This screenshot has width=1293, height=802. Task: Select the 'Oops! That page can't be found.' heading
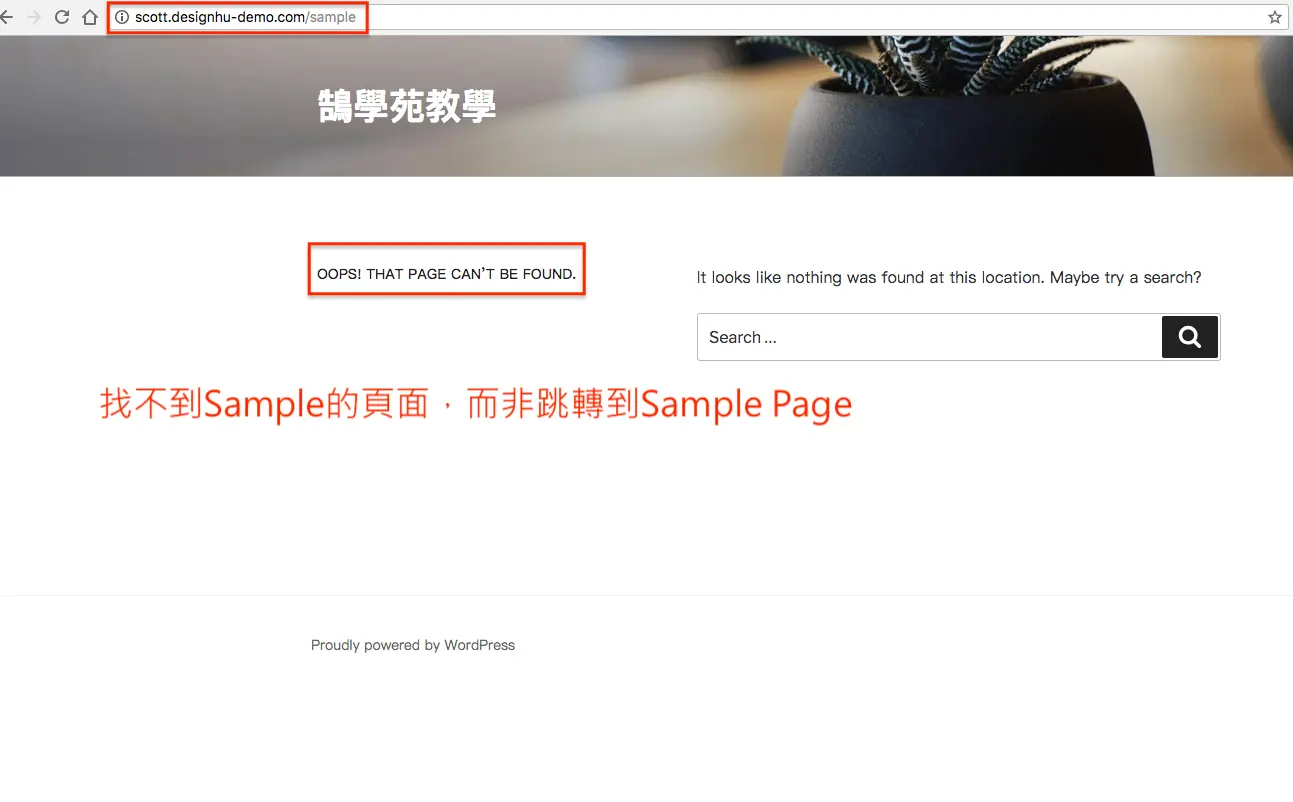446,274
